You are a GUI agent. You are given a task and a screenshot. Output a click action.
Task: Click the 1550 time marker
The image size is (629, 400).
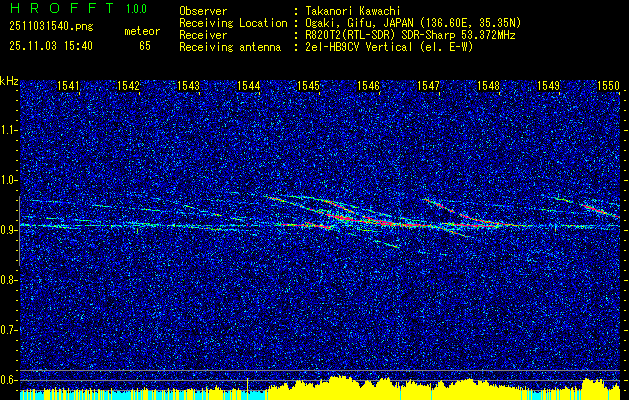coord(609,85)
